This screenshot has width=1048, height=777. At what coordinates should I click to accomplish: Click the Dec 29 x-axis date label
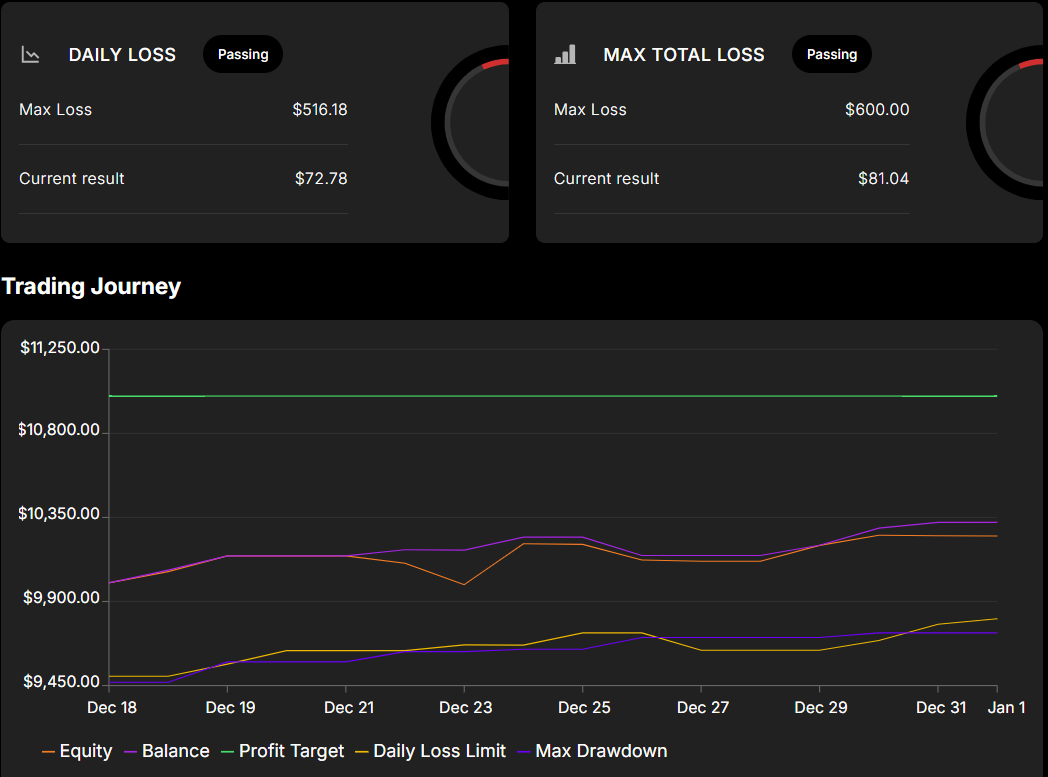click(x=821, y=708)
